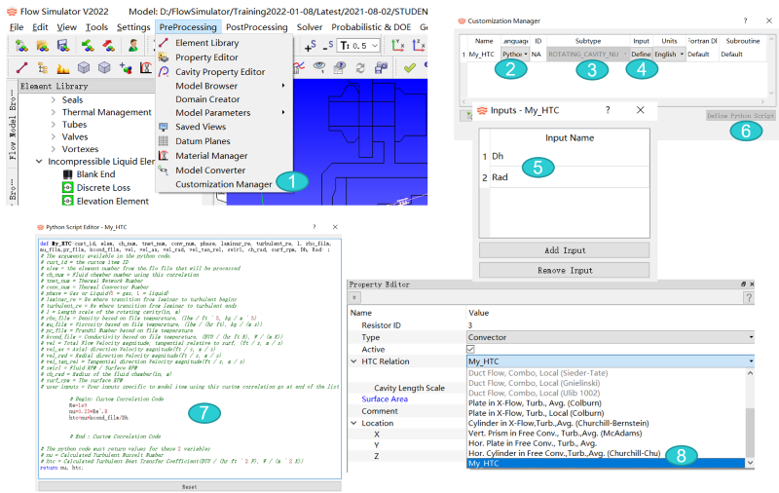Toggle the Active checkbox in Property Editor
Screen dimensions: 779x493
click(470, 349)
